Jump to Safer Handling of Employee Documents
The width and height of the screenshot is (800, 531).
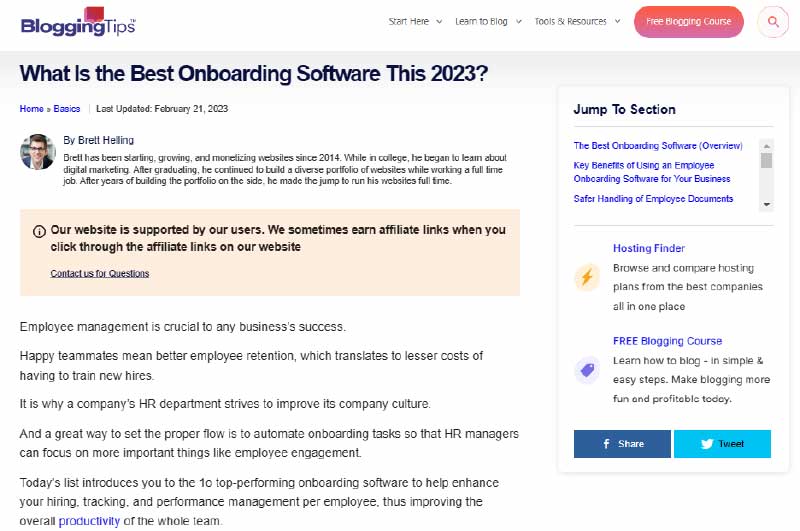653,198
